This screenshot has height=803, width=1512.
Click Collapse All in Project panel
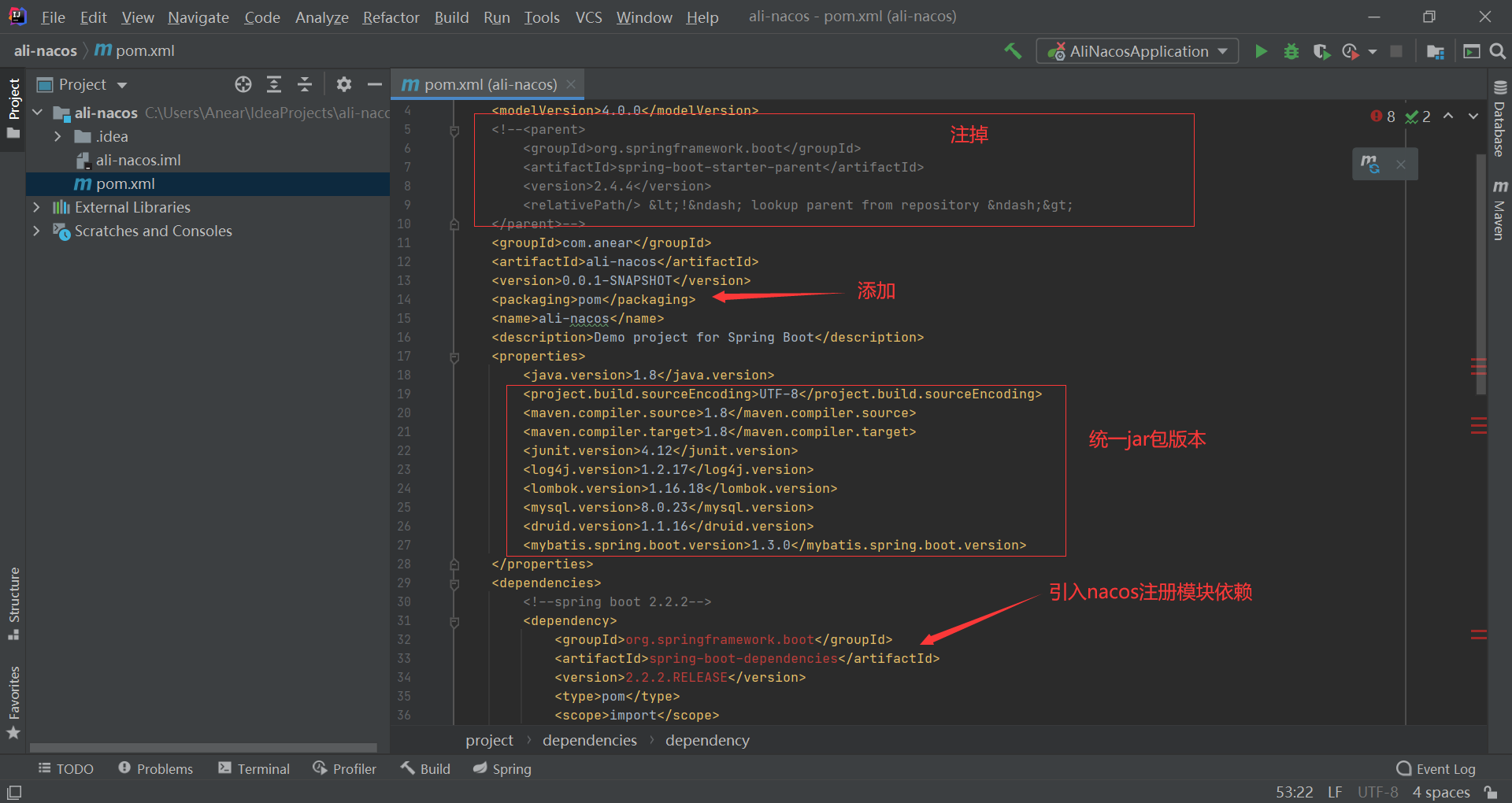point(305,84)
